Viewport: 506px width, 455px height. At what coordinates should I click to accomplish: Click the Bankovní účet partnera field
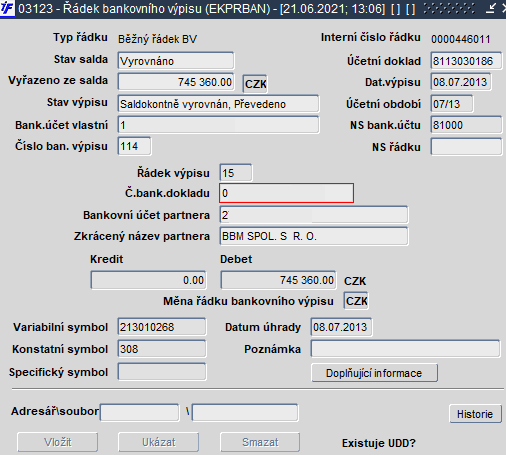coord(314,215)
